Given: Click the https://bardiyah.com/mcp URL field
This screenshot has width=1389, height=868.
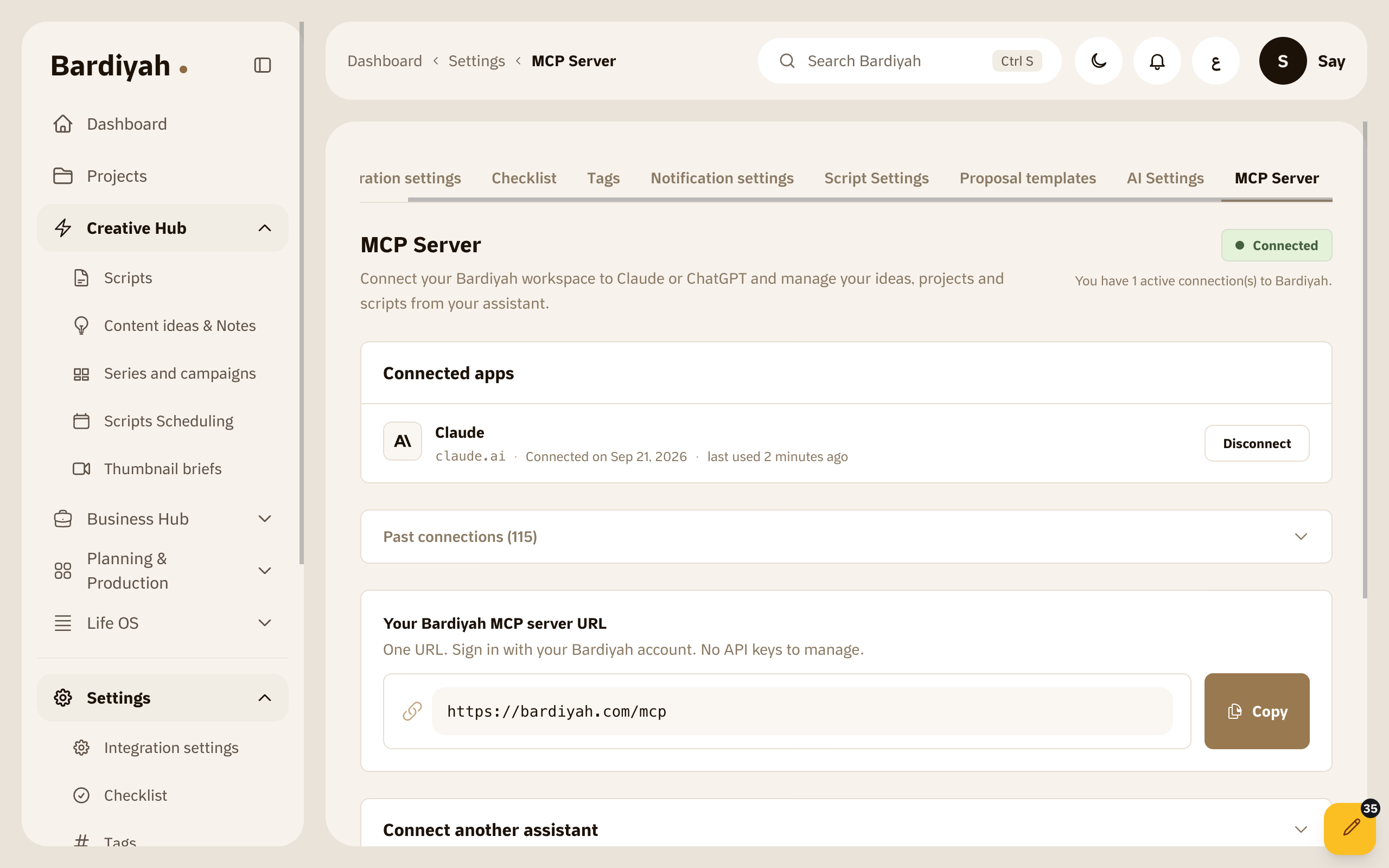Looking at the screenshot, I should [x=802, y=711].
